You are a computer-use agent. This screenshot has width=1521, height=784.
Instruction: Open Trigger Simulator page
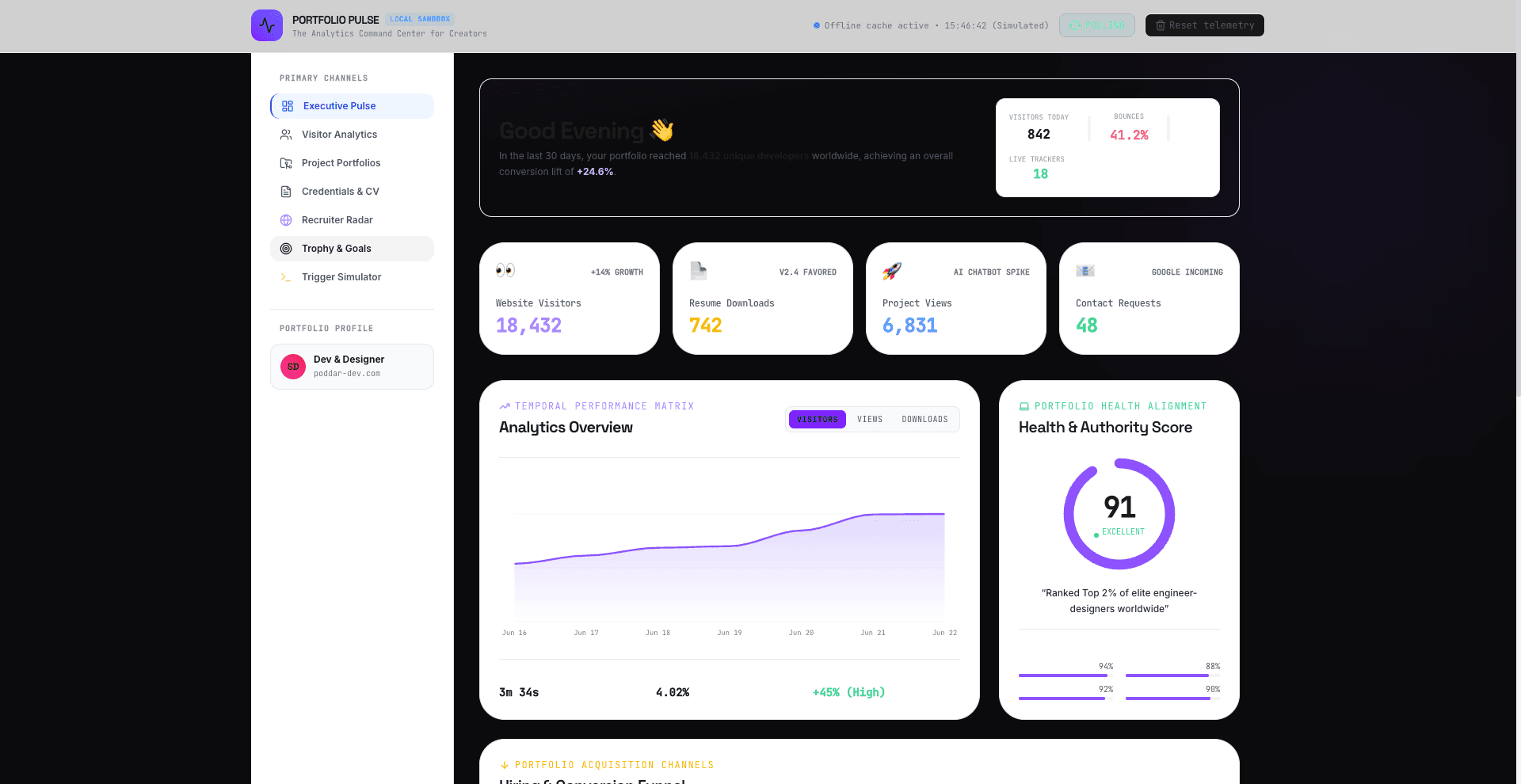[x=353, y=277]
